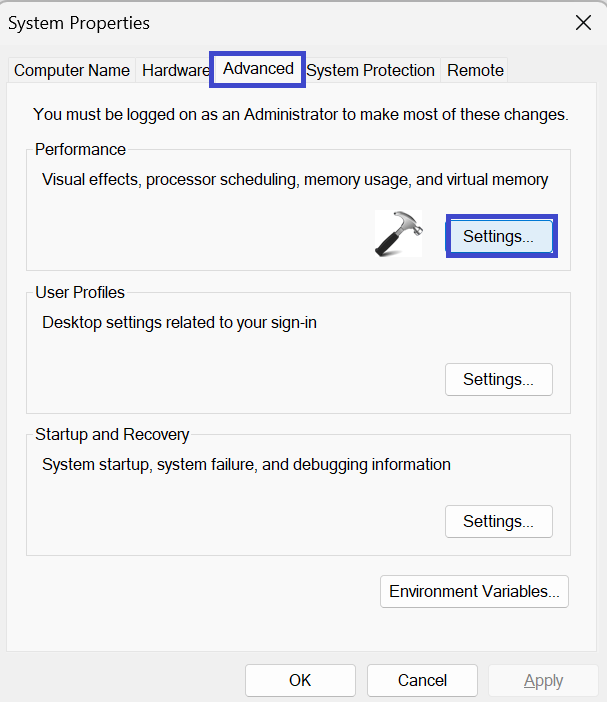Click the User Profiles group label
This screenshot has height=702, width=607.
pos(80,292)
